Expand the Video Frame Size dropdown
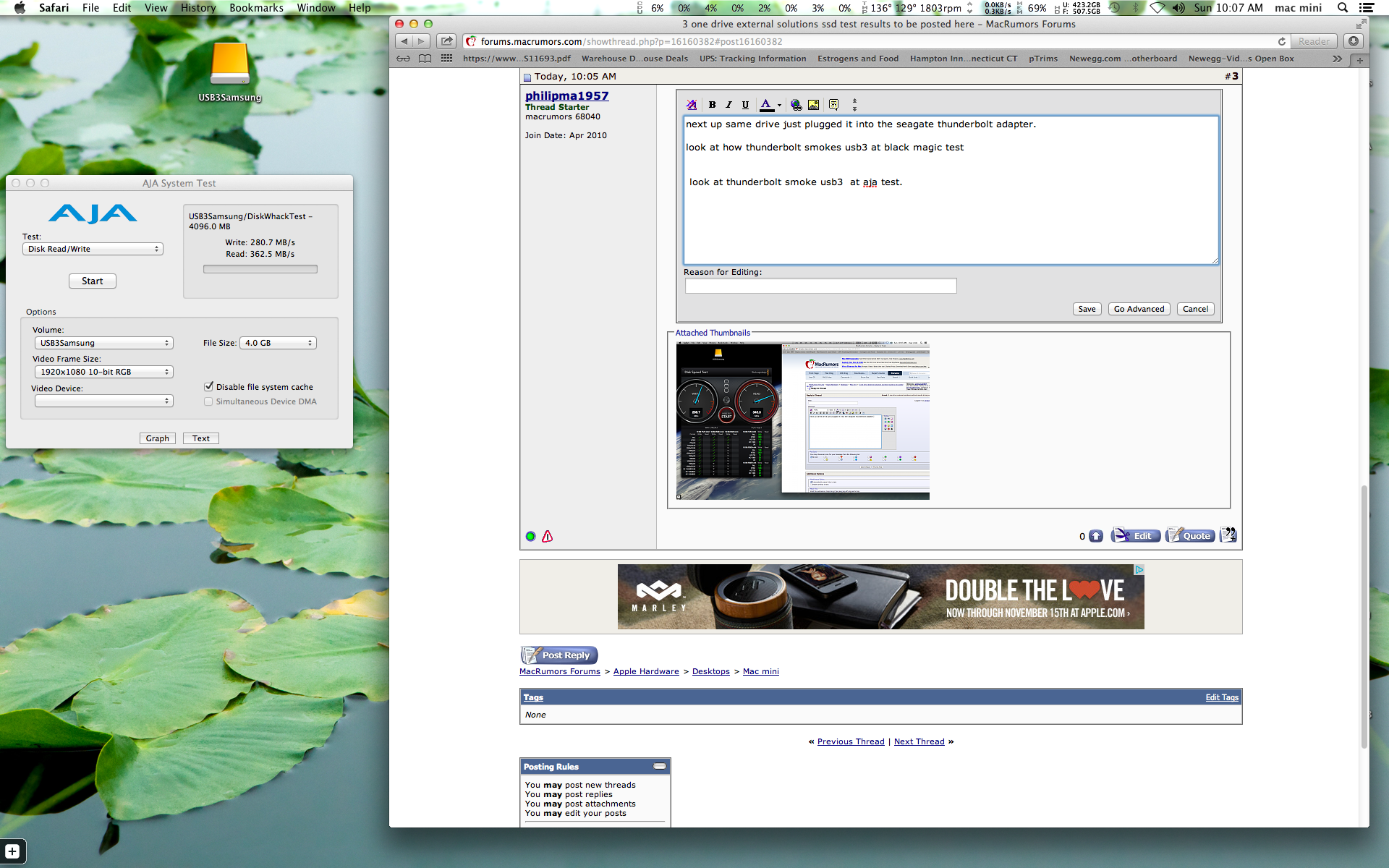 click(103, 372)
